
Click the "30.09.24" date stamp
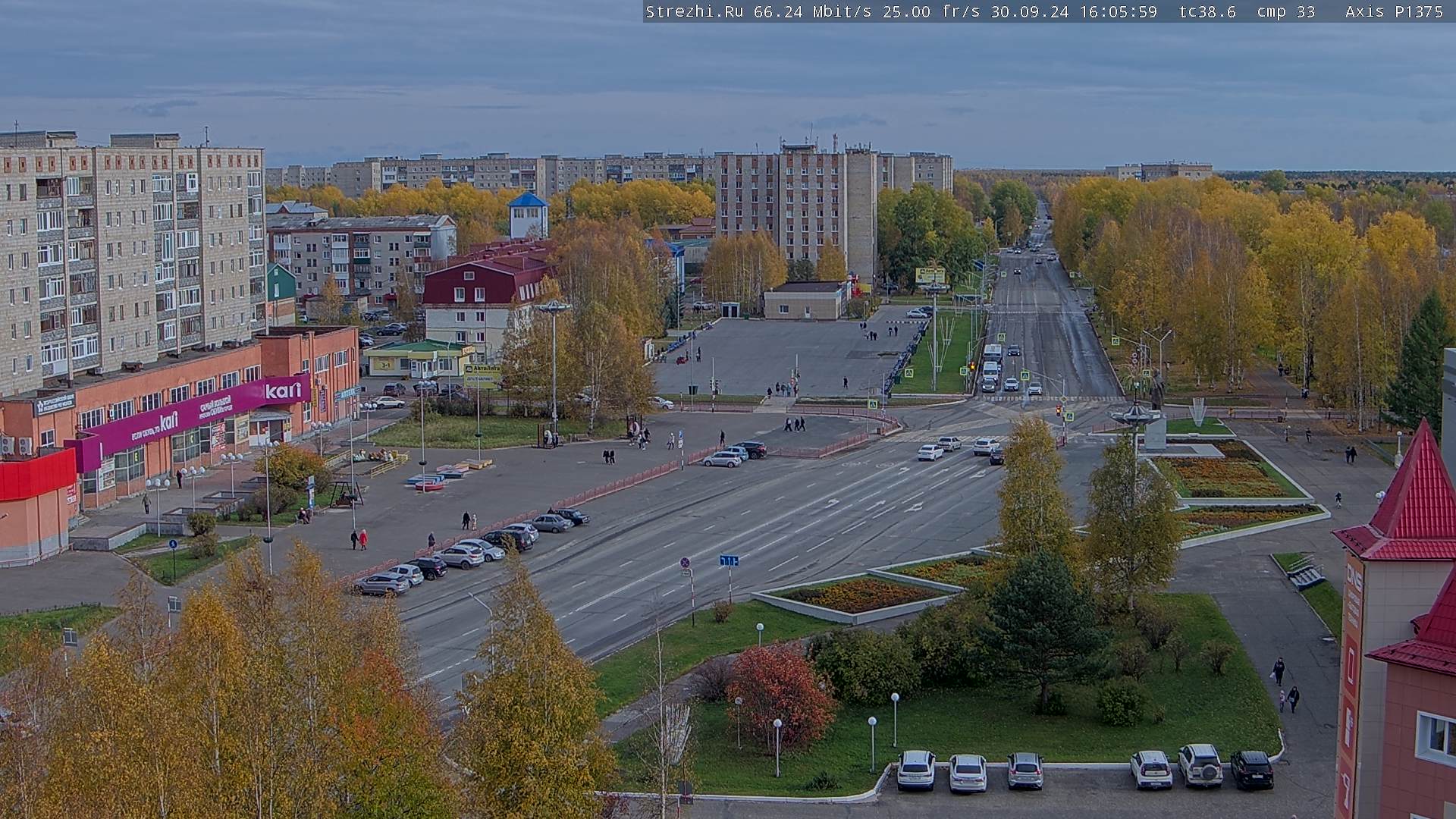1030,11
